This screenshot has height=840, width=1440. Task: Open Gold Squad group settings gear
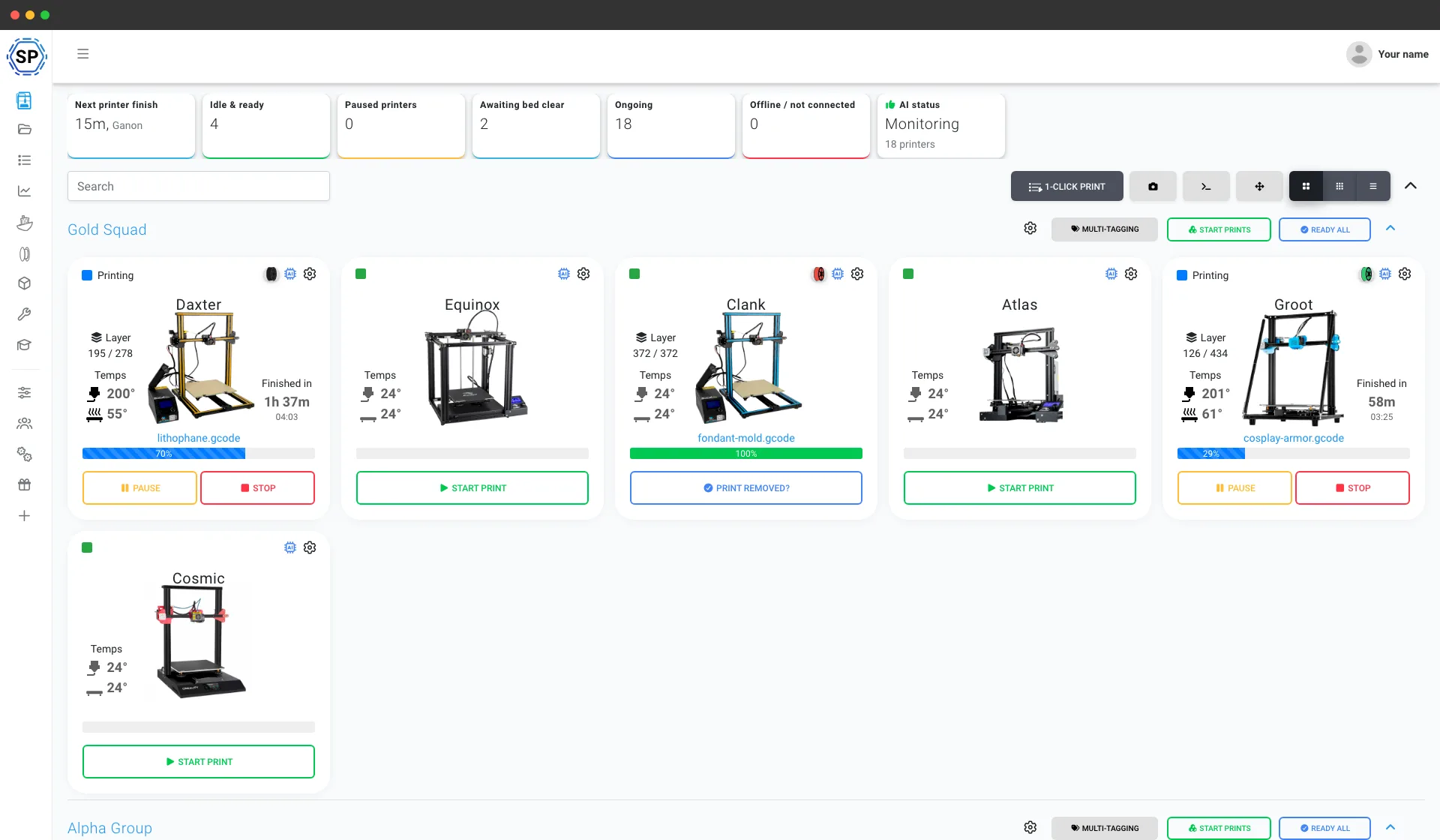click(x=1030, y=228)
